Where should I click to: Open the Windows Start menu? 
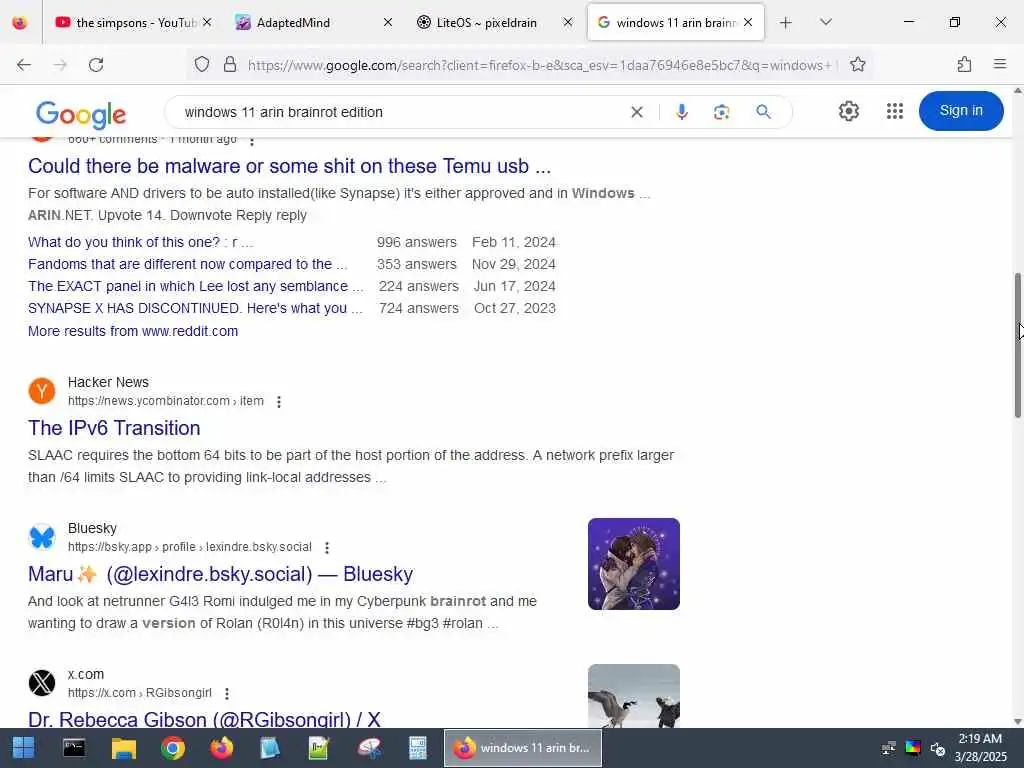point(24,748)
